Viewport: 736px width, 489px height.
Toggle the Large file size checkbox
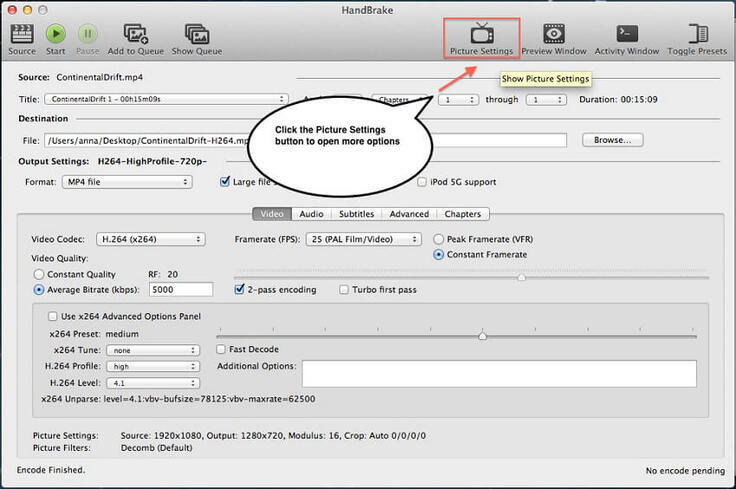point(225,182)
